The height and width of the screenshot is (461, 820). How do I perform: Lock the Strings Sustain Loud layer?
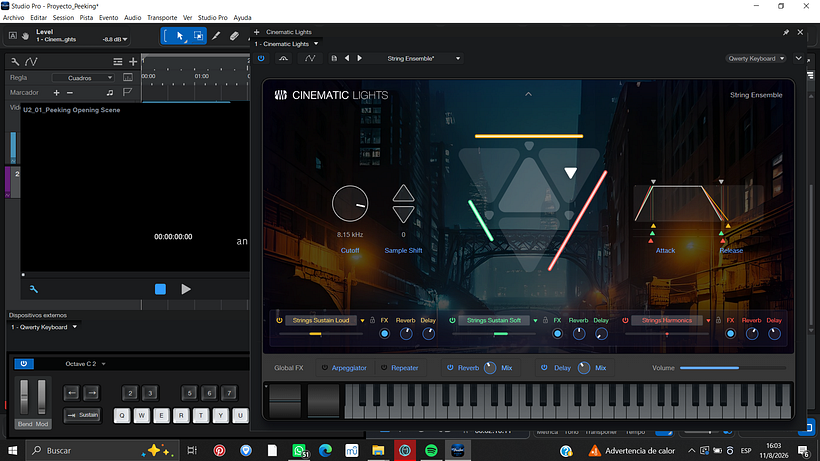coord(372,320)
